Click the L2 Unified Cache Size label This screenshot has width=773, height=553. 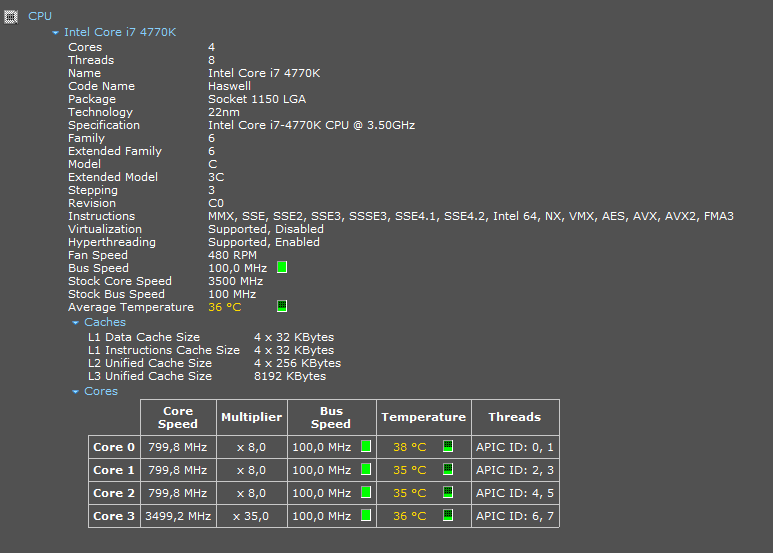point(150,363)
